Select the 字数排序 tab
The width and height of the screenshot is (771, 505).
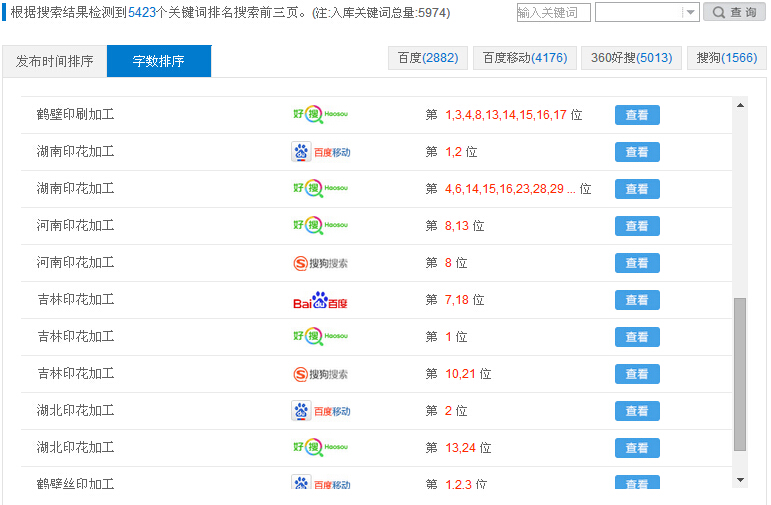(159, 61)
